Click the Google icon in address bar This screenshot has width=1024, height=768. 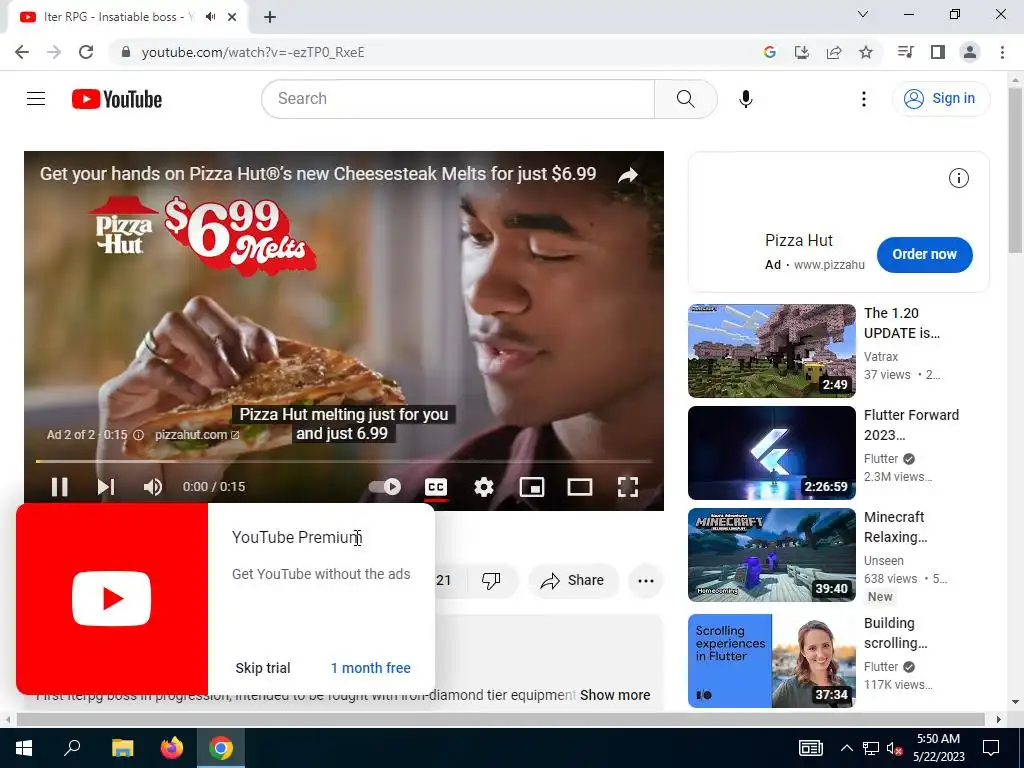(x=769, y=52)
